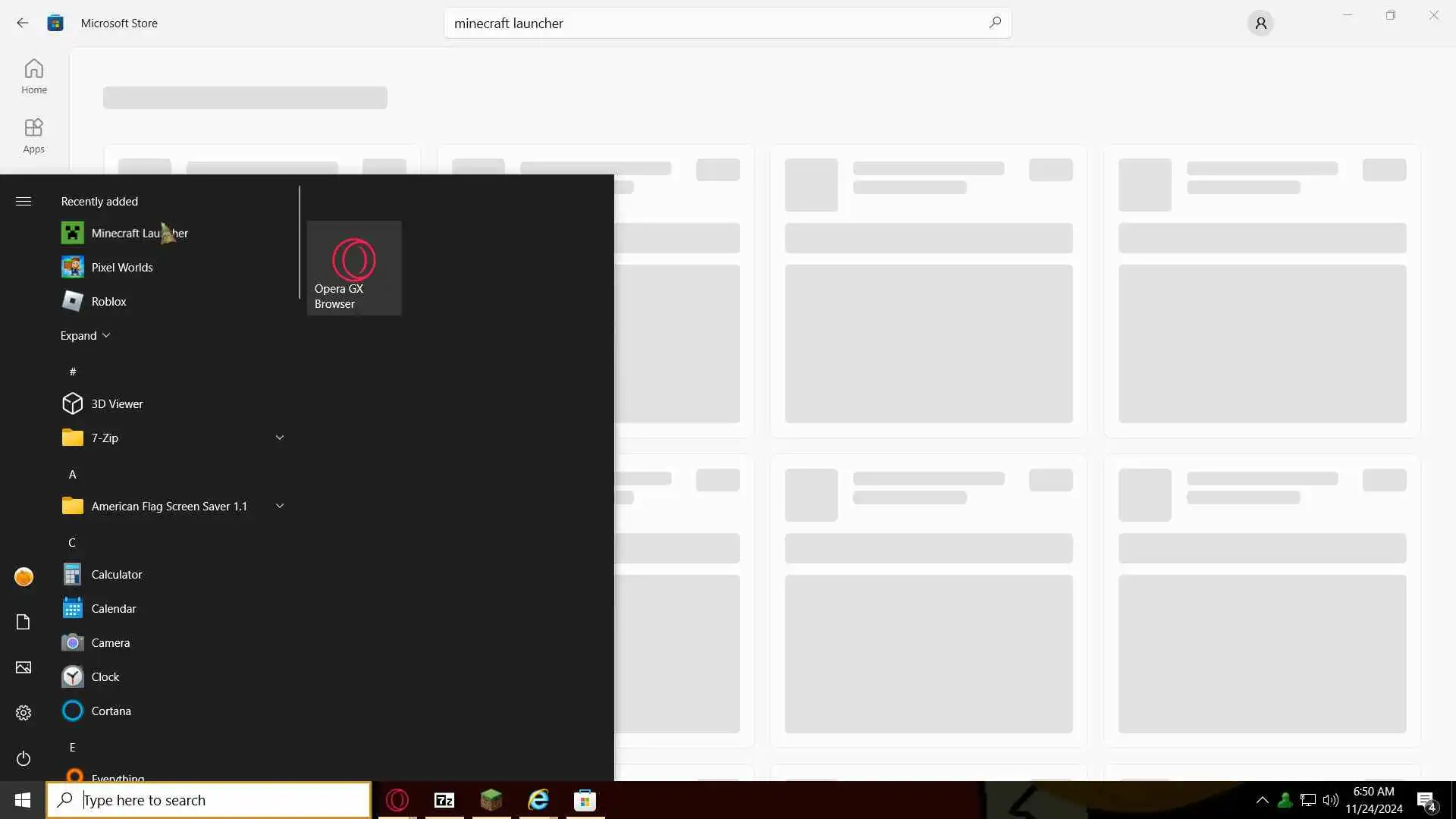Open the Microsoft Store Home tab
Image resolution: width=1456 pixels, height=819 pixels.
[x=33, y=77]
